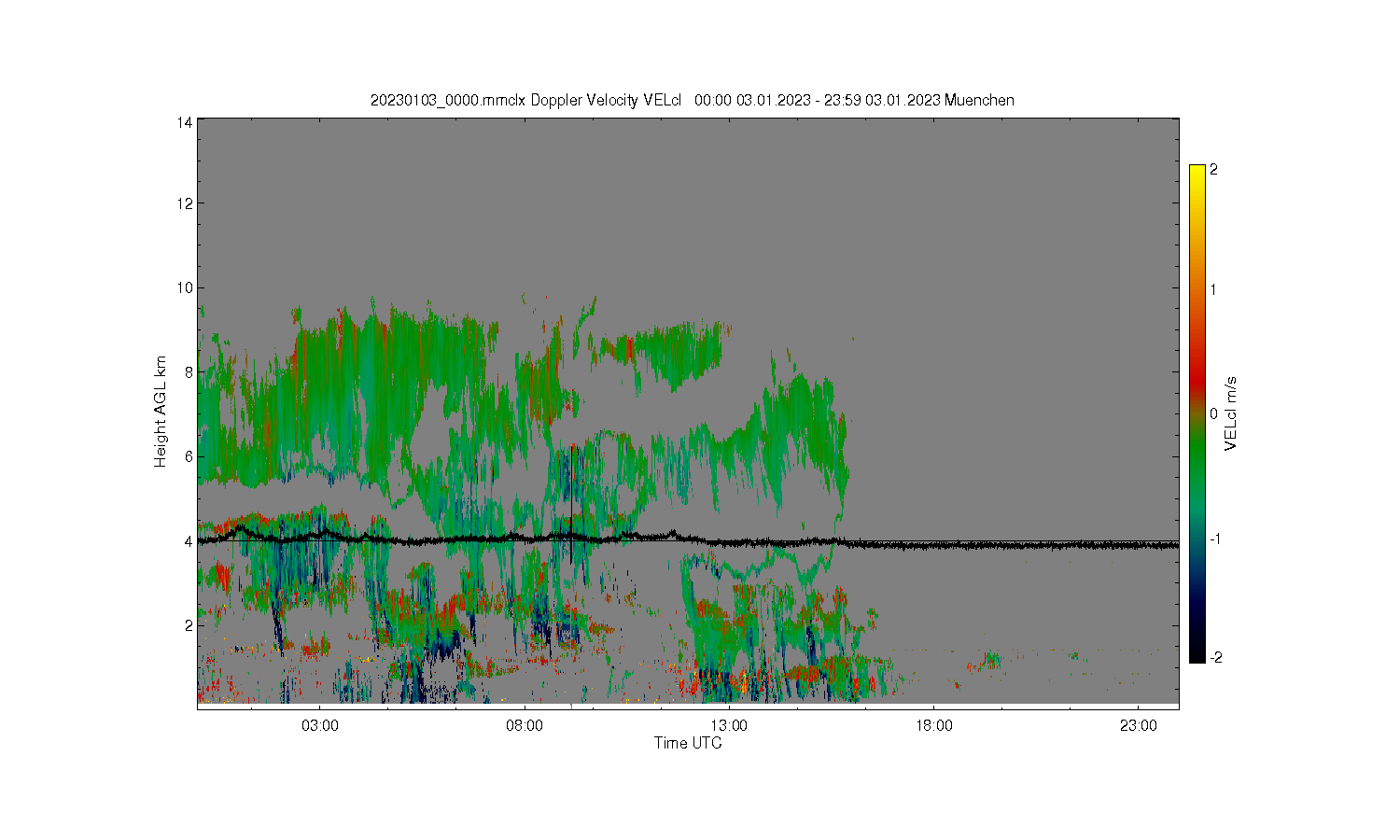Click the 08:00 time tick label

tap(525, 726)
